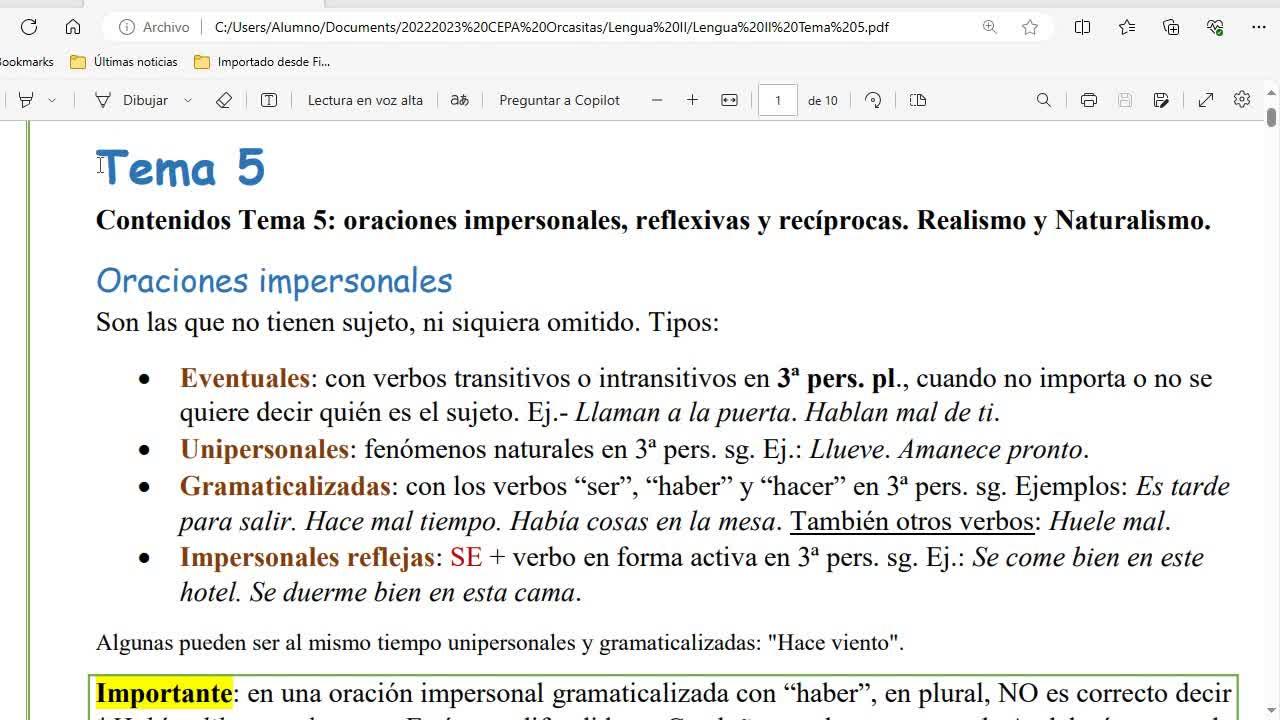Click the word 'Eventuales'
The height and width of the screenshot is (720, 1280).
pos(245,378)
